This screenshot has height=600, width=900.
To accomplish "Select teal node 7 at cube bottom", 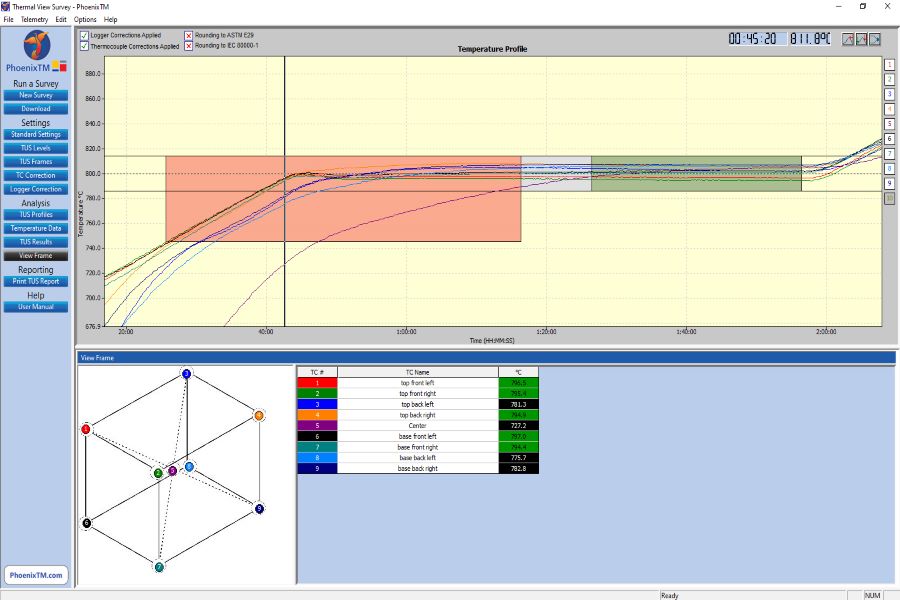I will tap(159, 567).
